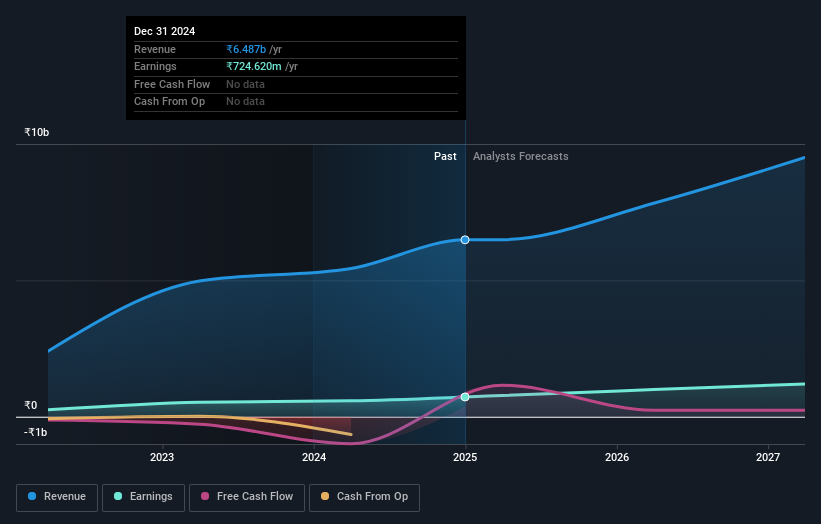Click the tooltip Free Cash Flow row label
The image size is (821, 524).
click(172, 84)
